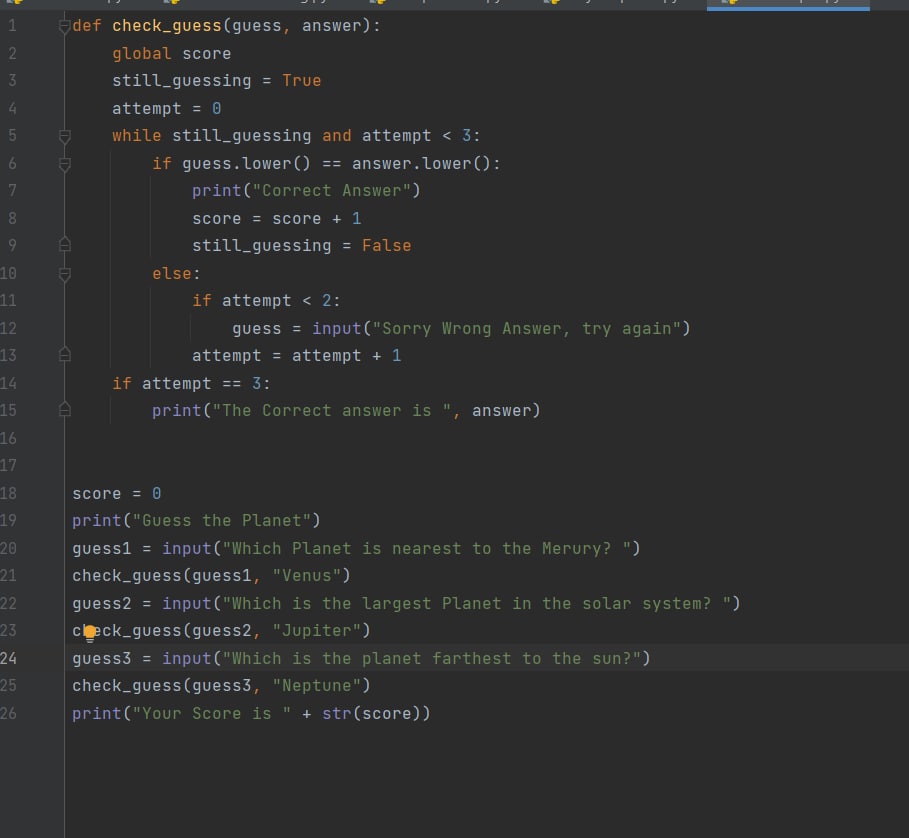Click 'score = score + 1' on line 8
The width and height of the screenshot is (909, 838).
click(277, 218)
